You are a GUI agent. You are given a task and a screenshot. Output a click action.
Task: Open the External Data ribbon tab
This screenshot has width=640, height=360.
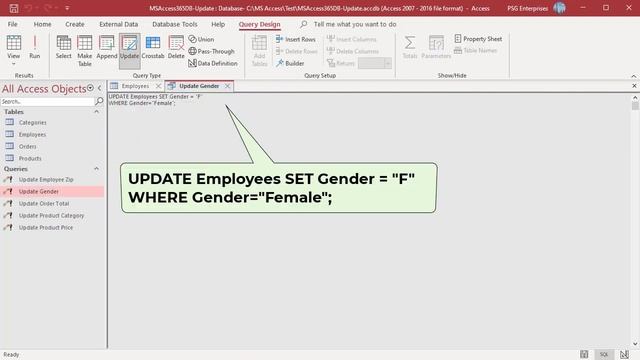118,24
